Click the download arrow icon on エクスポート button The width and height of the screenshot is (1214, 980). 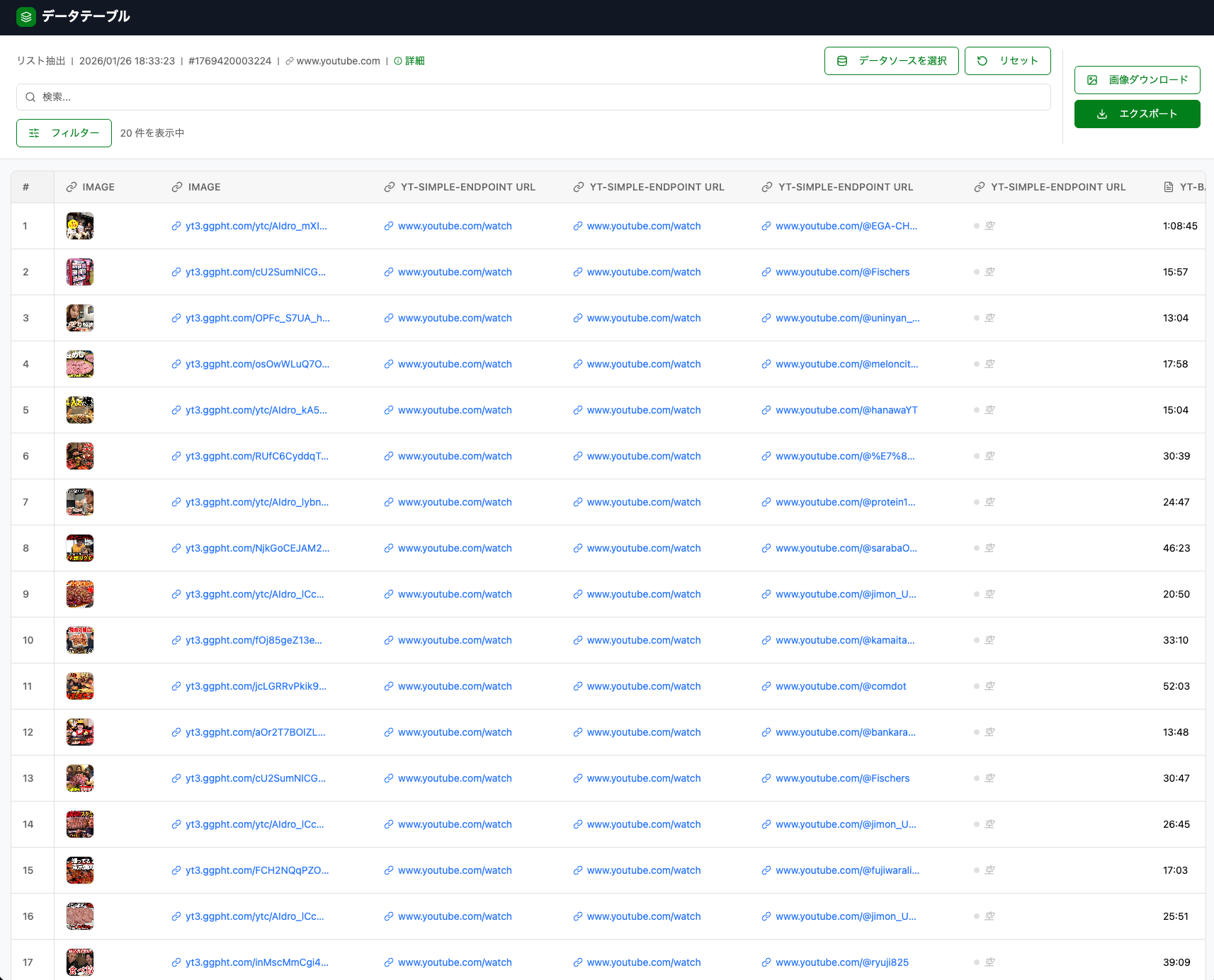pyautogui.click(x=1102, y=114)
